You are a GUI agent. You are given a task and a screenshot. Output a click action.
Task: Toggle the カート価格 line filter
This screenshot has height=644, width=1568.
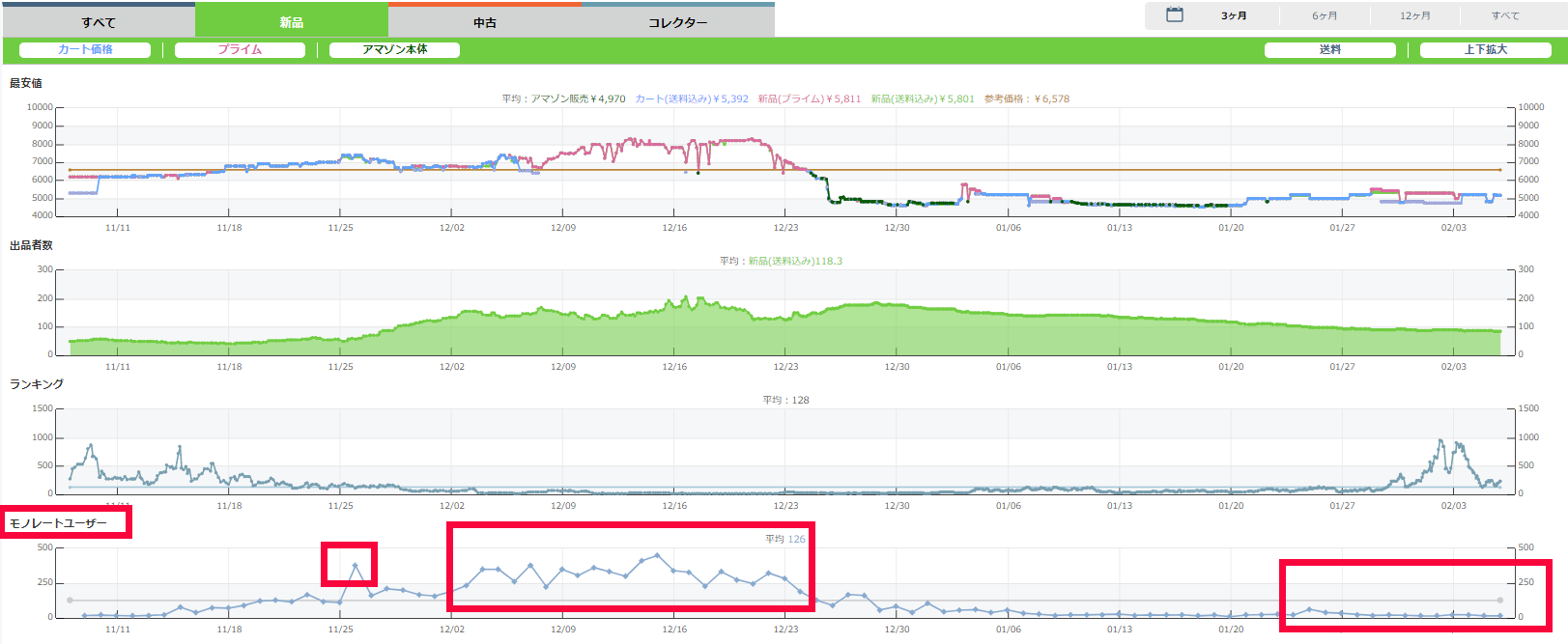[85, 49]
